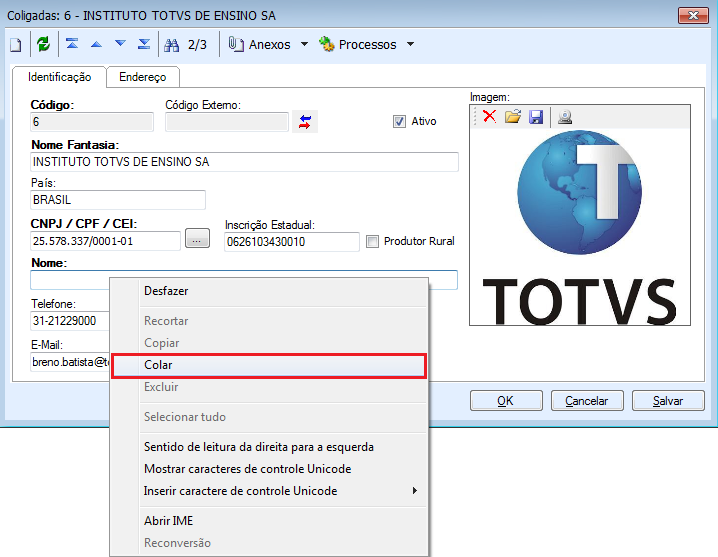
Task: Click the Salvar button
Action: (x=668, y=401)
